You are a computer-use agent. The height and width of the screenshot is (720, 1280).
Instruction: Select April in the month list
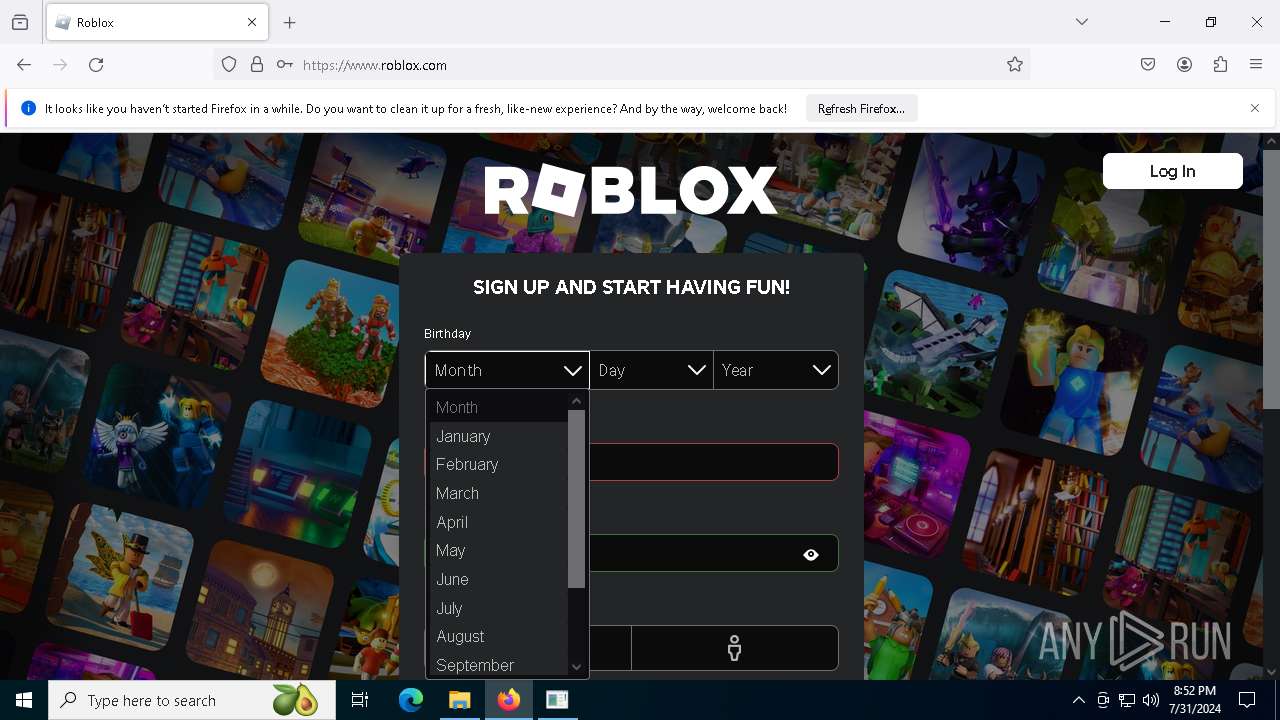point(497,522)
